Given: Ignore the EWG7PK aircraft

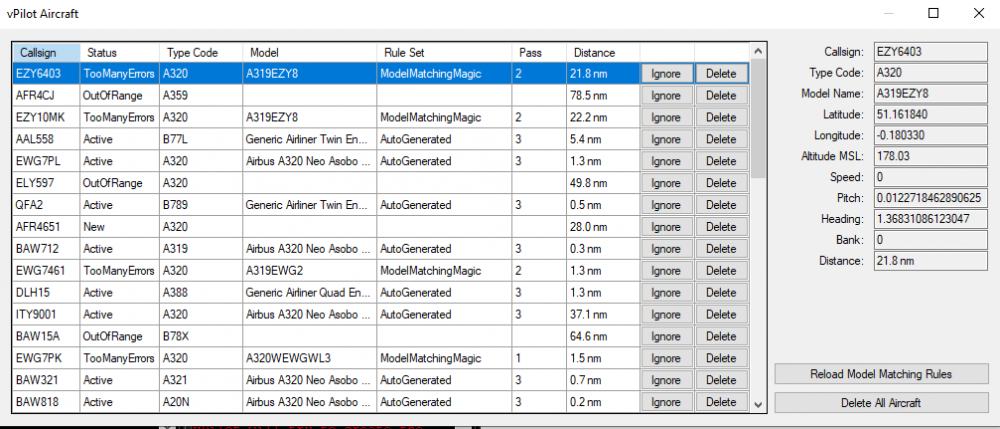Looking at the screenshot, I should click(x=666, y=359).
